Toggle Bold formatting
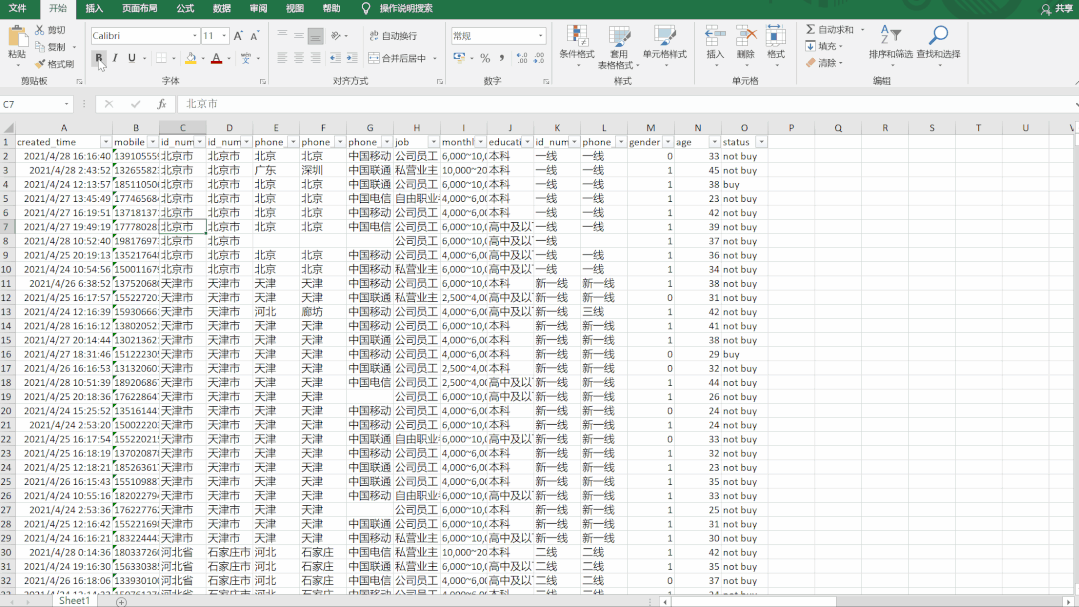1079x607 pixels. tap(98, 58)
